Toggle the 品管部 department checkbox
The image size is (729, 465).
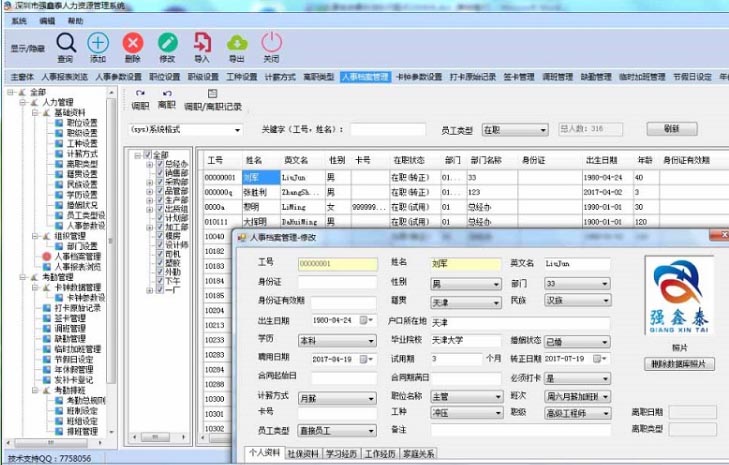pos(160,191)
